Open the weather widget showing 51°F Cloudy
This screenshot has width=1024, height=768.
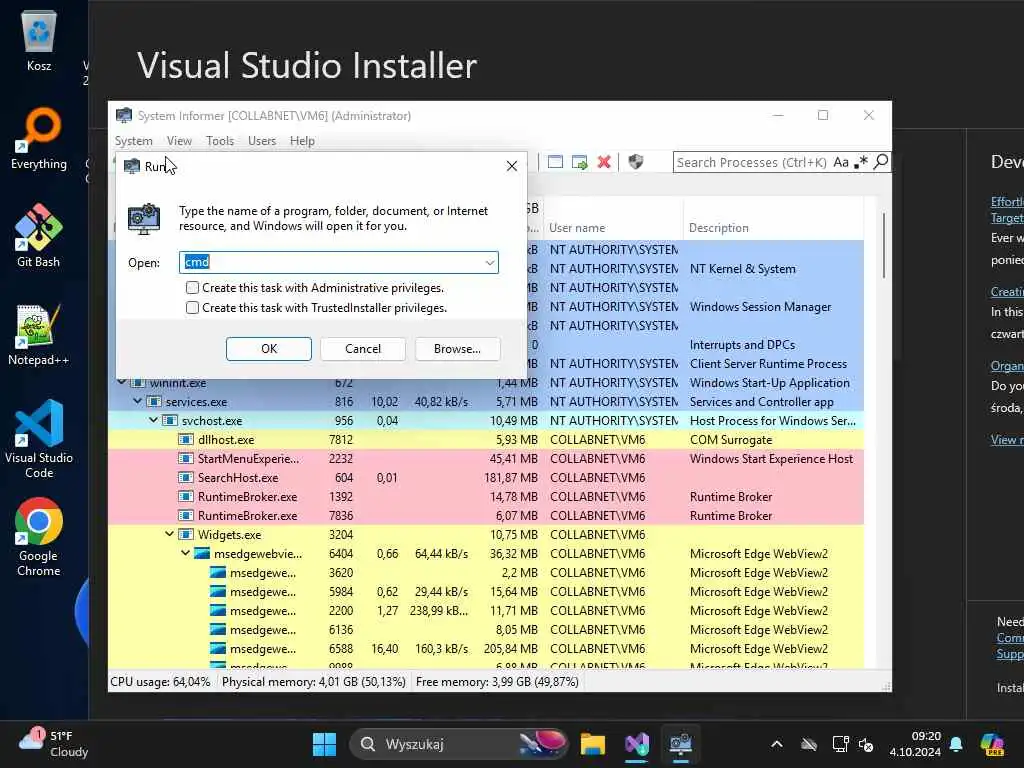[54, 744]
